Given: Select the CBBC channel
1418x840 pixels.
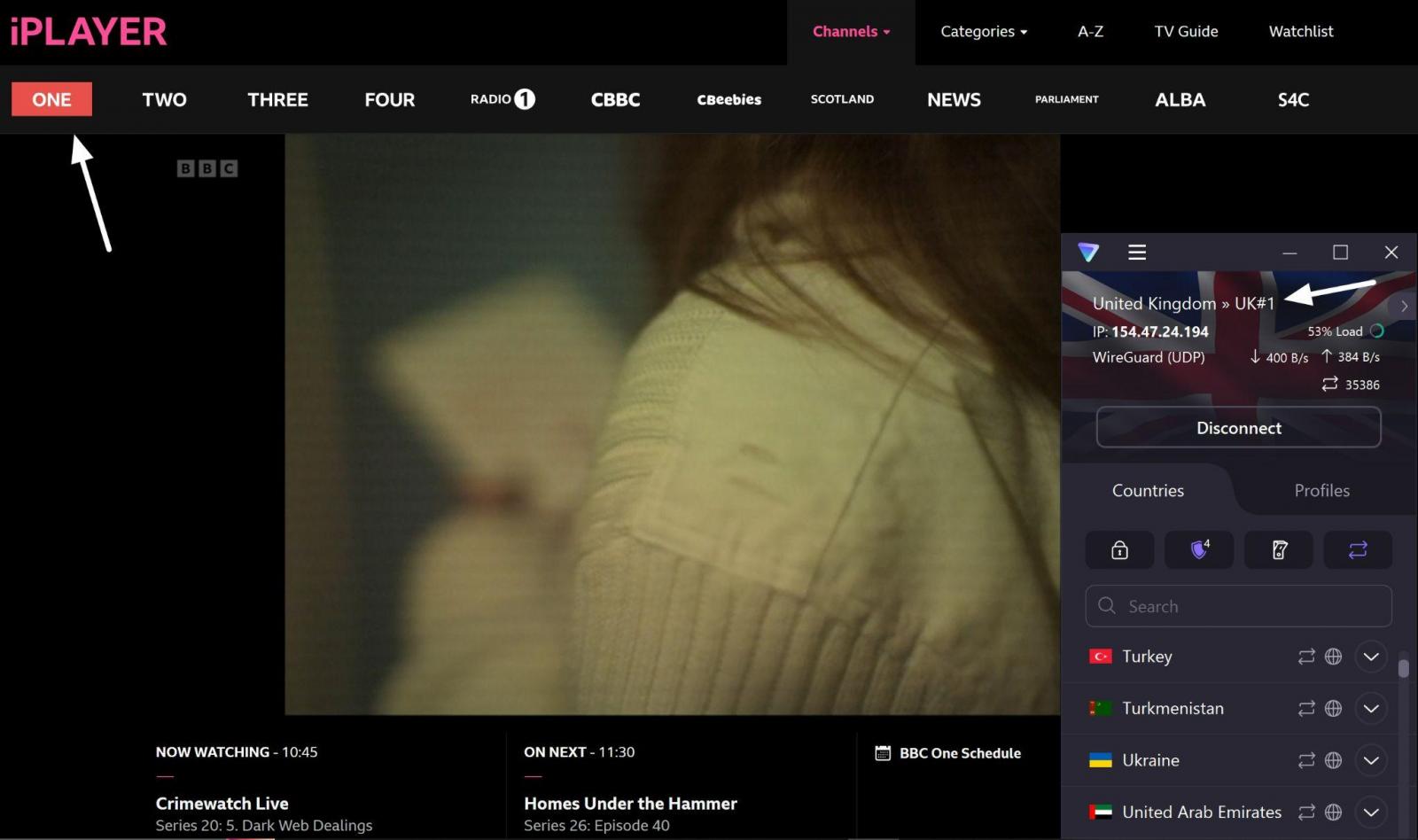Looking at the screenshot, I should 615,99.
